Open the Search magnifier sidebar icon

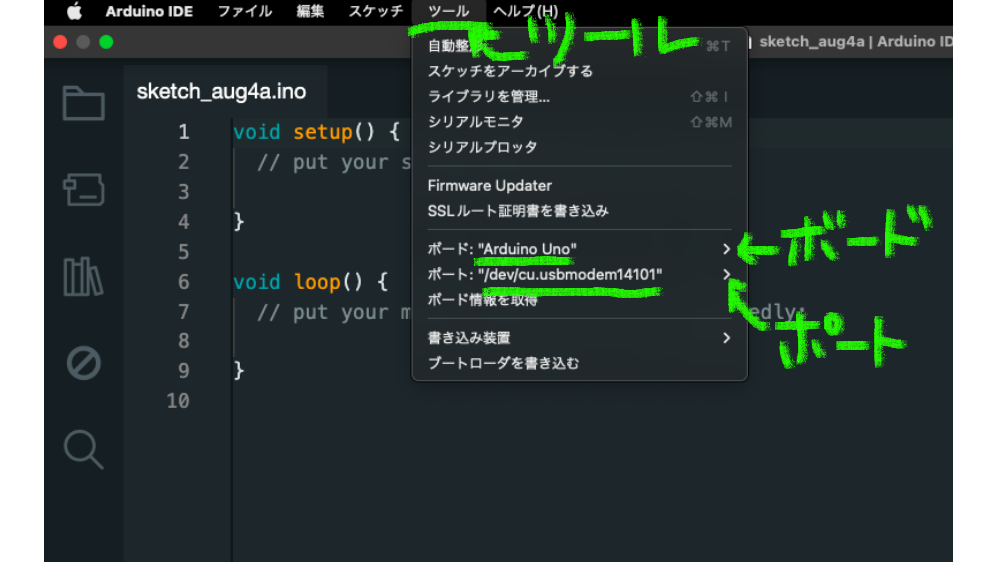(84, 450)
